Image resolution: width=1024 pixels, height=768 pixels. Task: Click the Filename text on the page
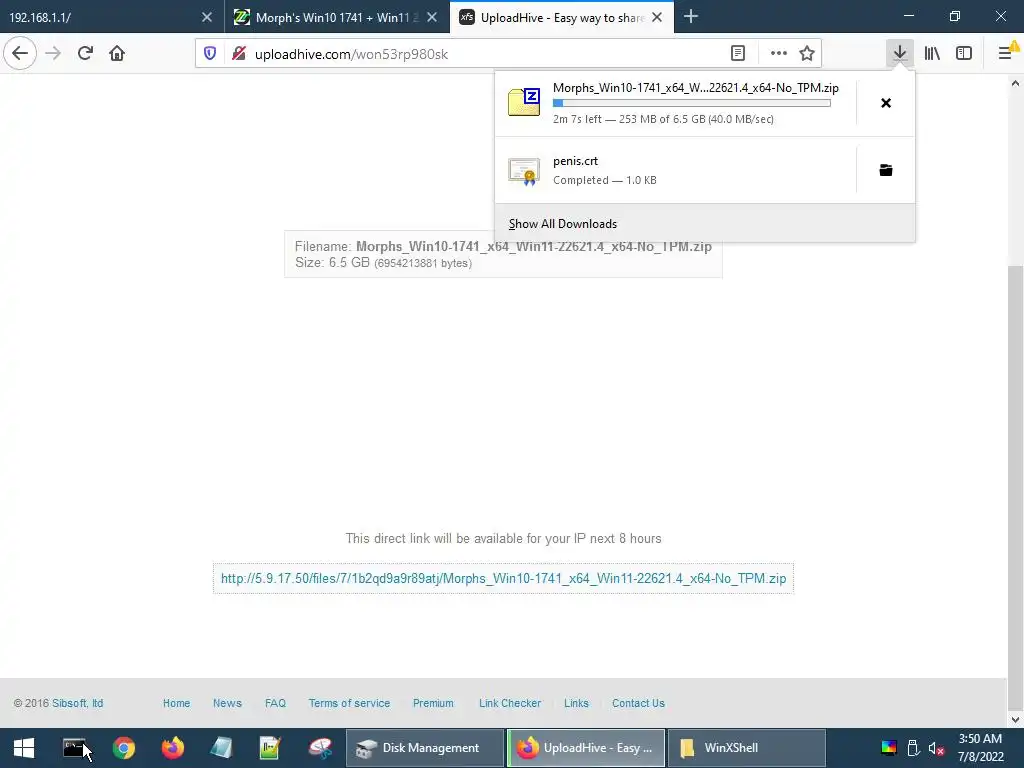point(503,247)
